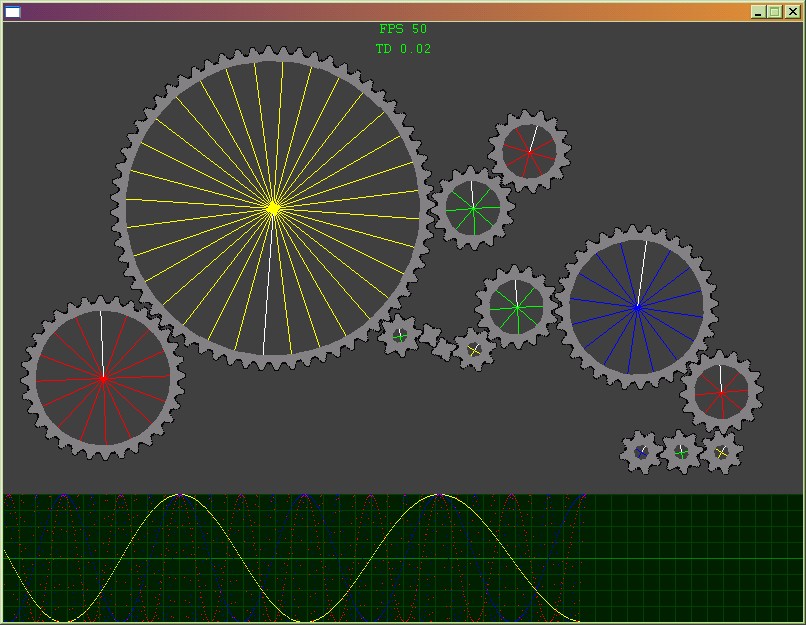Select the large blue-spoked gear
Image resolution: width=806 pixels, height=625 pixels.
tap(637, 307)
